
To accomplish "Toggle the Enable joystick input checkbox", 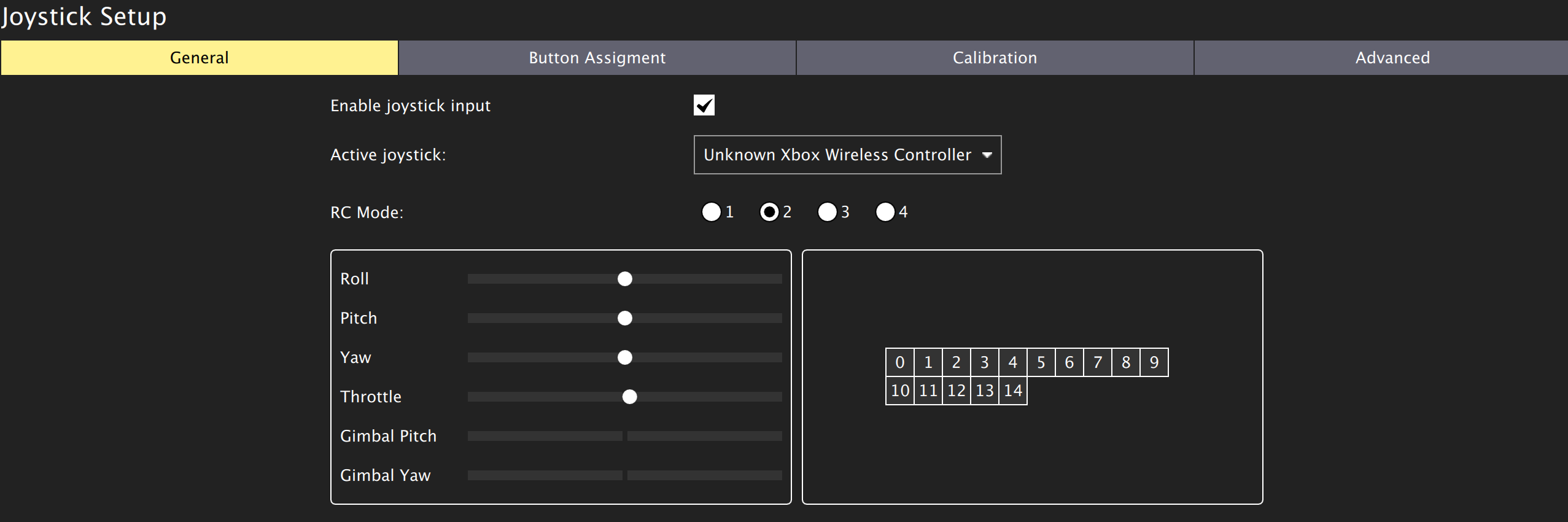I will click(x=704, y=105).
